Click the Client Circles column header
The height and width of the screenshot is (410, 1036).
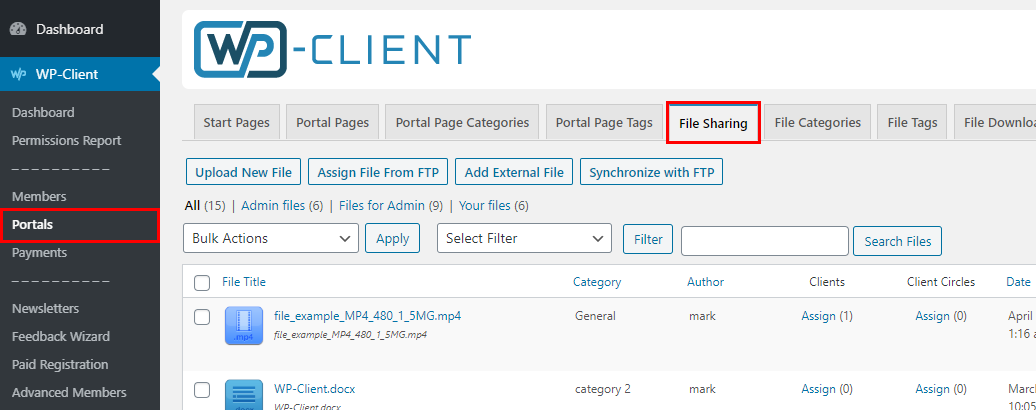pos(941,282)
